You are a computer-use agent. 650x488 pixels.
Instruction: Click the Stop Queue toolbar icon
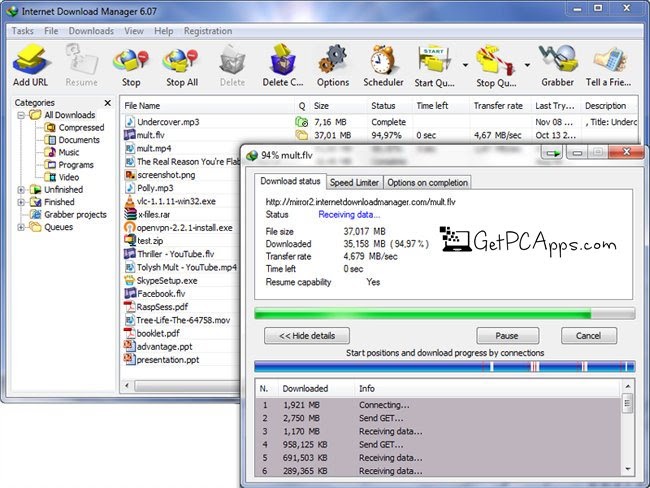click(x=495, y=61)
